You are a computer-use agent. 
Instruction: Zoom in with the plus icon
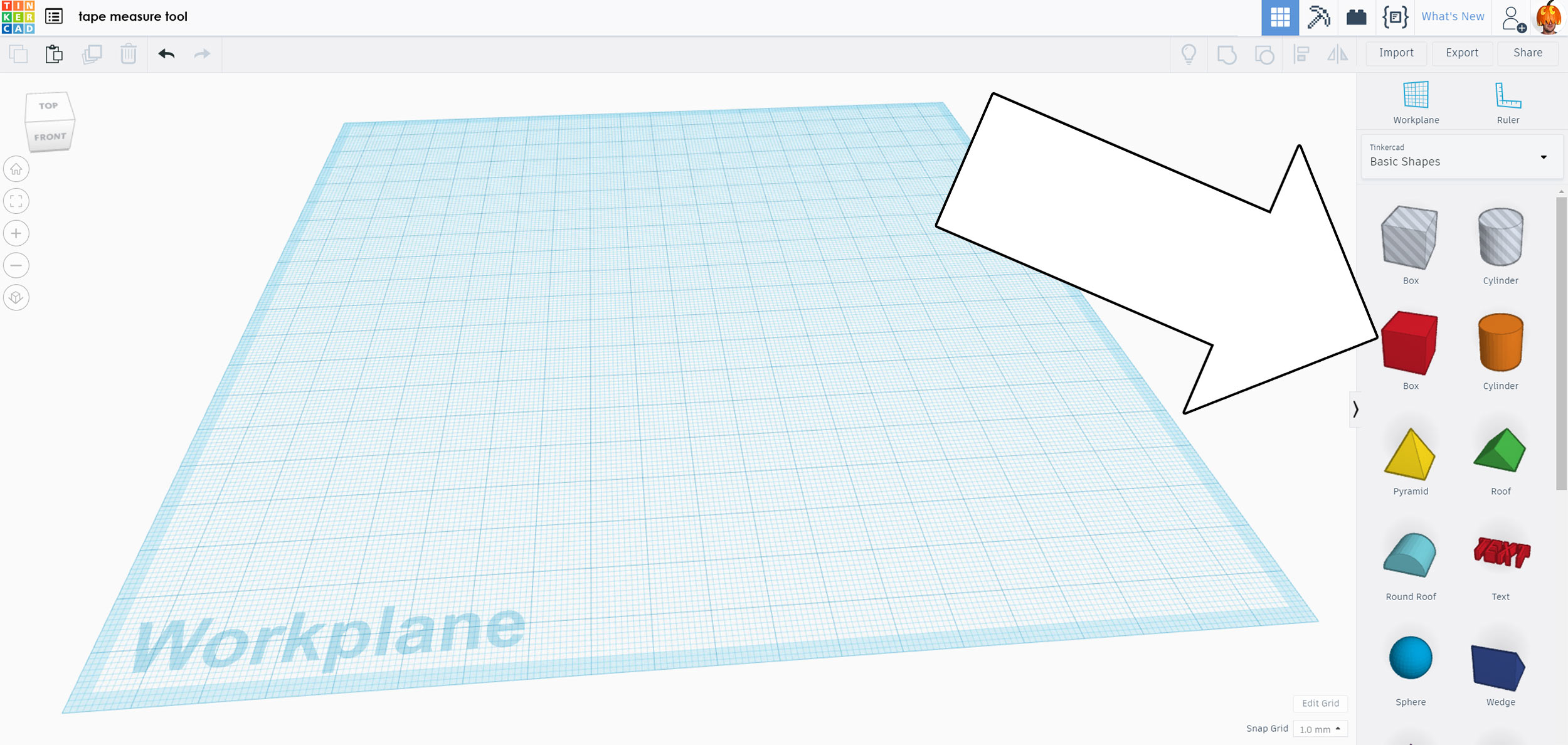[16, 233]
